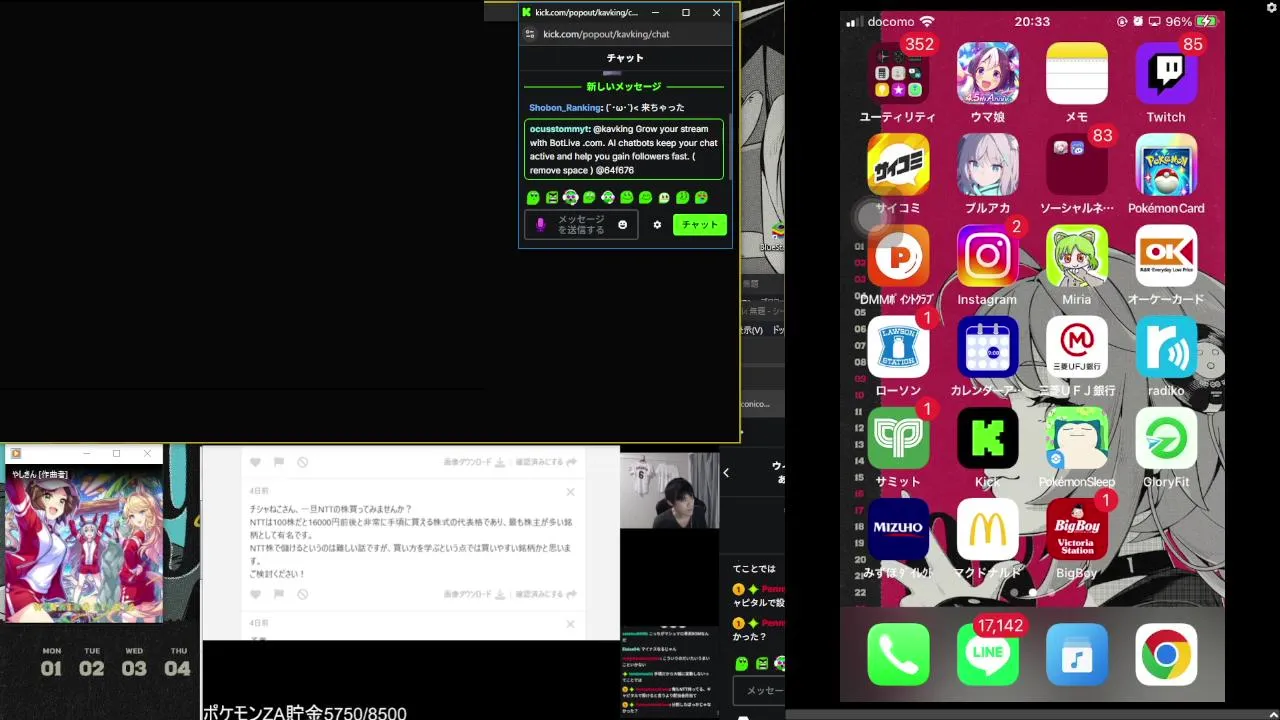Open the BigBoy app
This screenshot has height=720, width=1280.
coord(1076,529)
